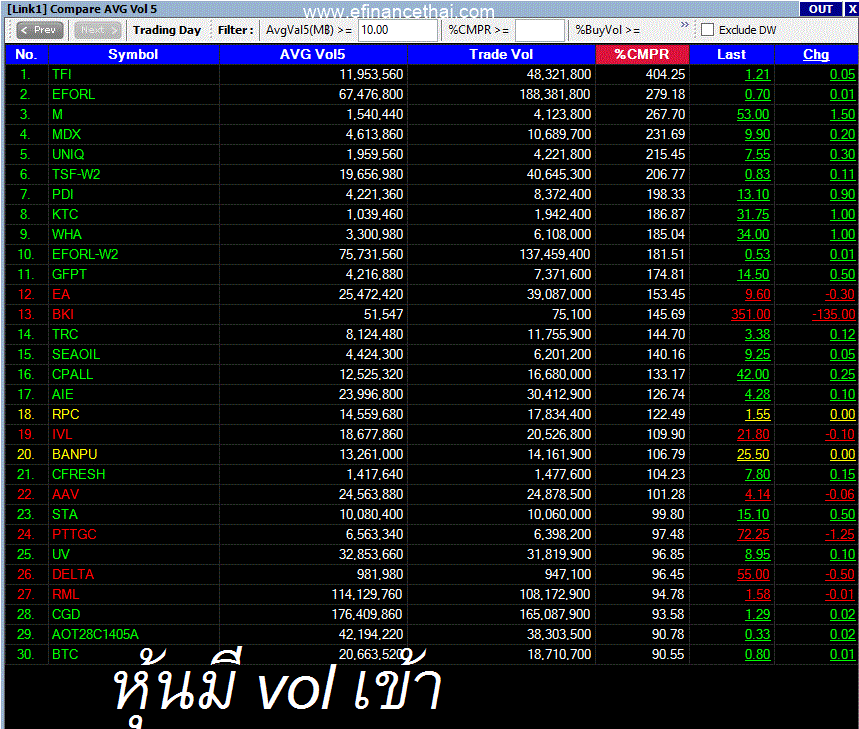Select the GFPT symbol

coord(69,274)
